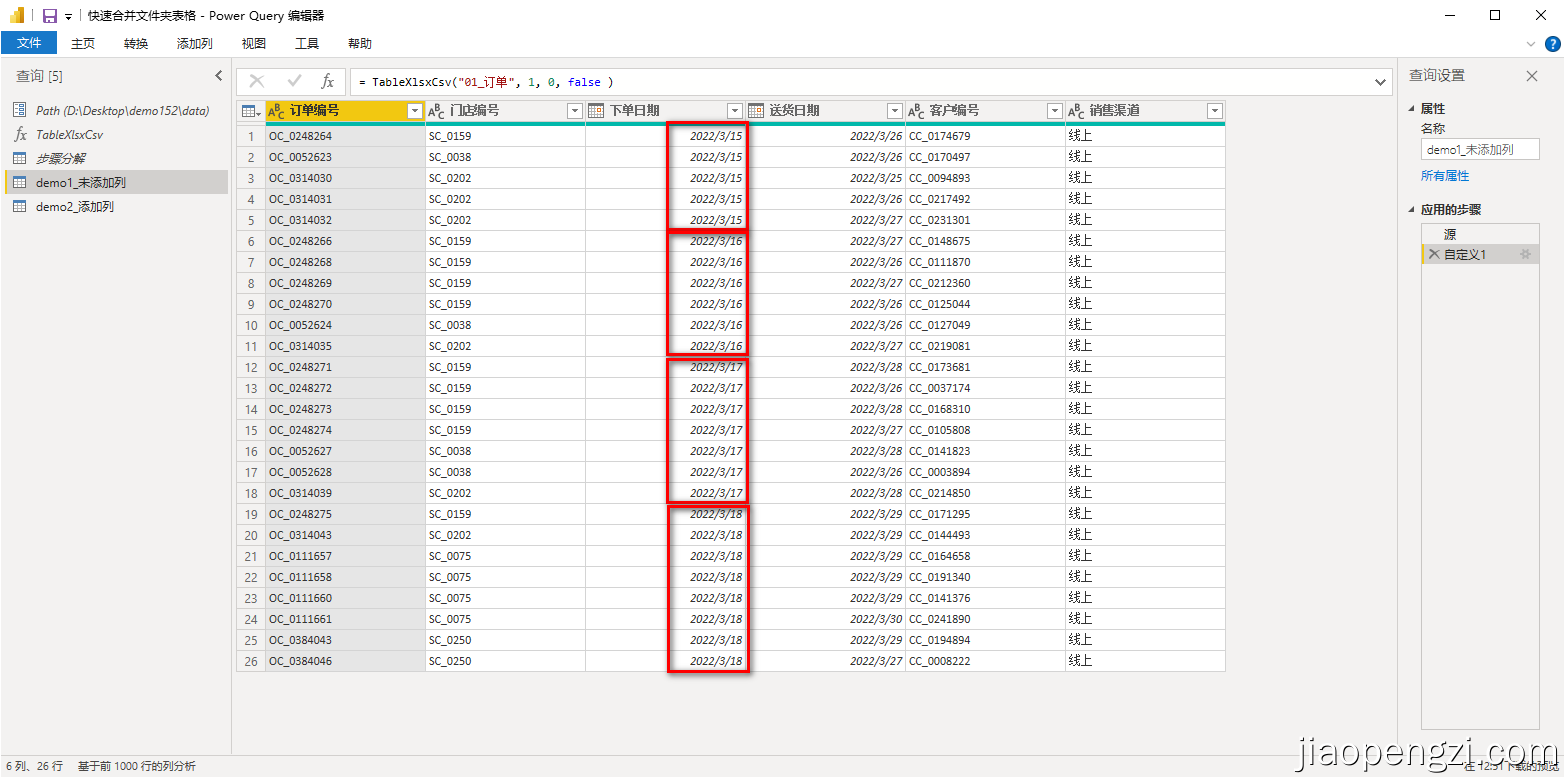Open the table corner menu icon
The width and height of the screenshot is (1565, 778).
tap(251, 111)
